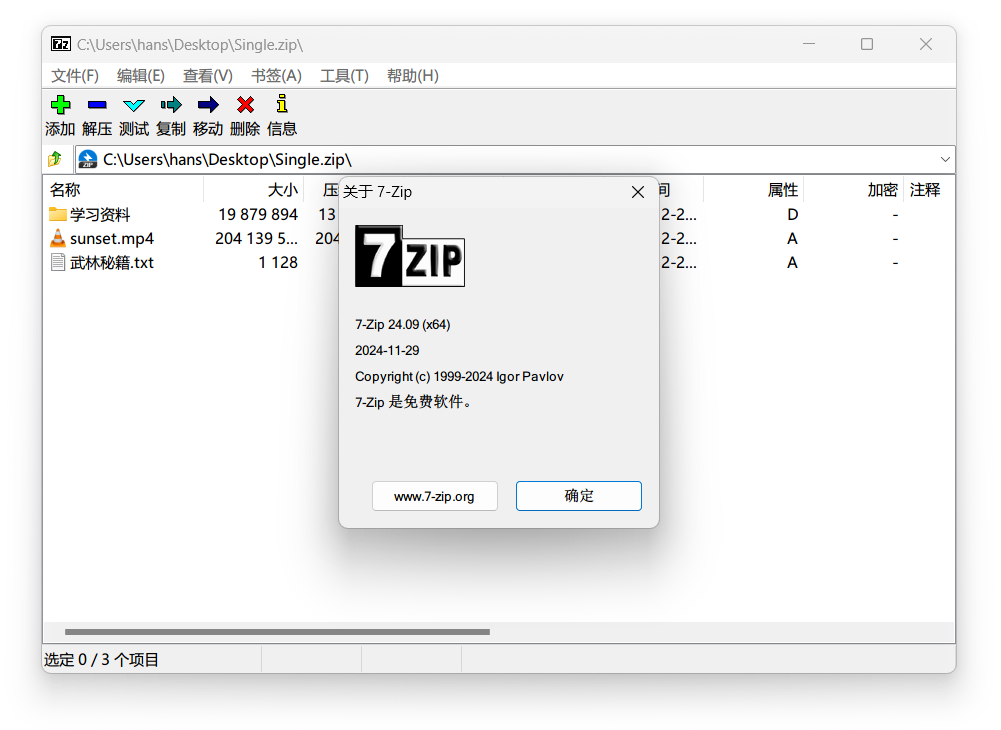Open the 文件(F) menu
This screenshot has width=1001, height=730.
tap(73, 75)
